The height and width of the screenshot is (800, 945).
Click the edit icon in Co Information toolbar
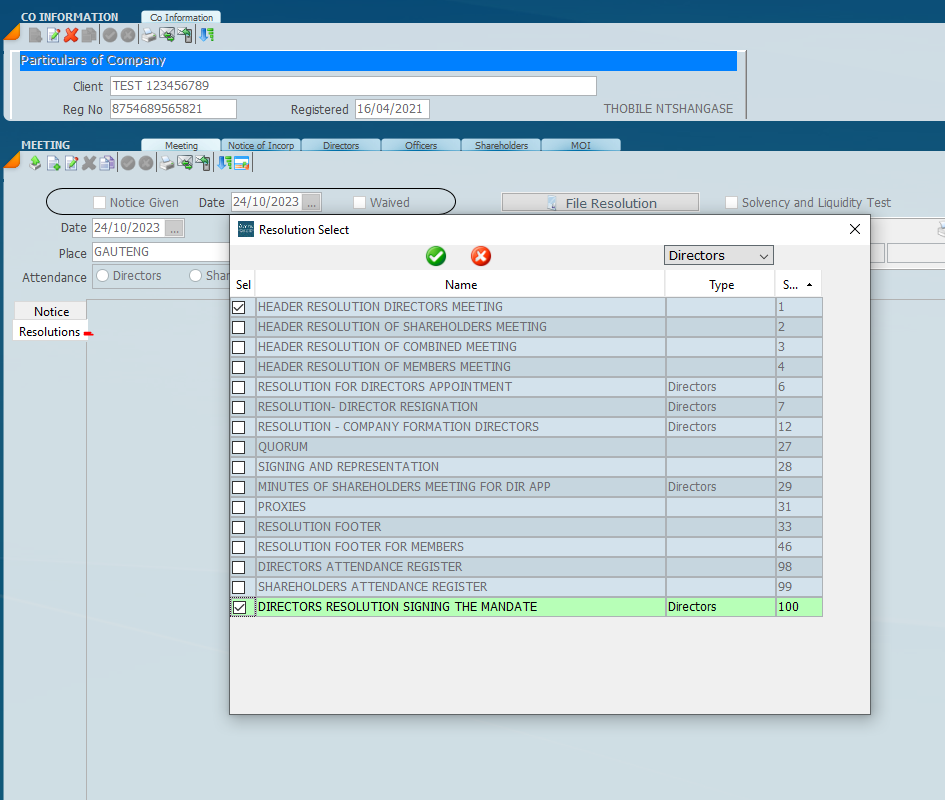click(54, 35)
